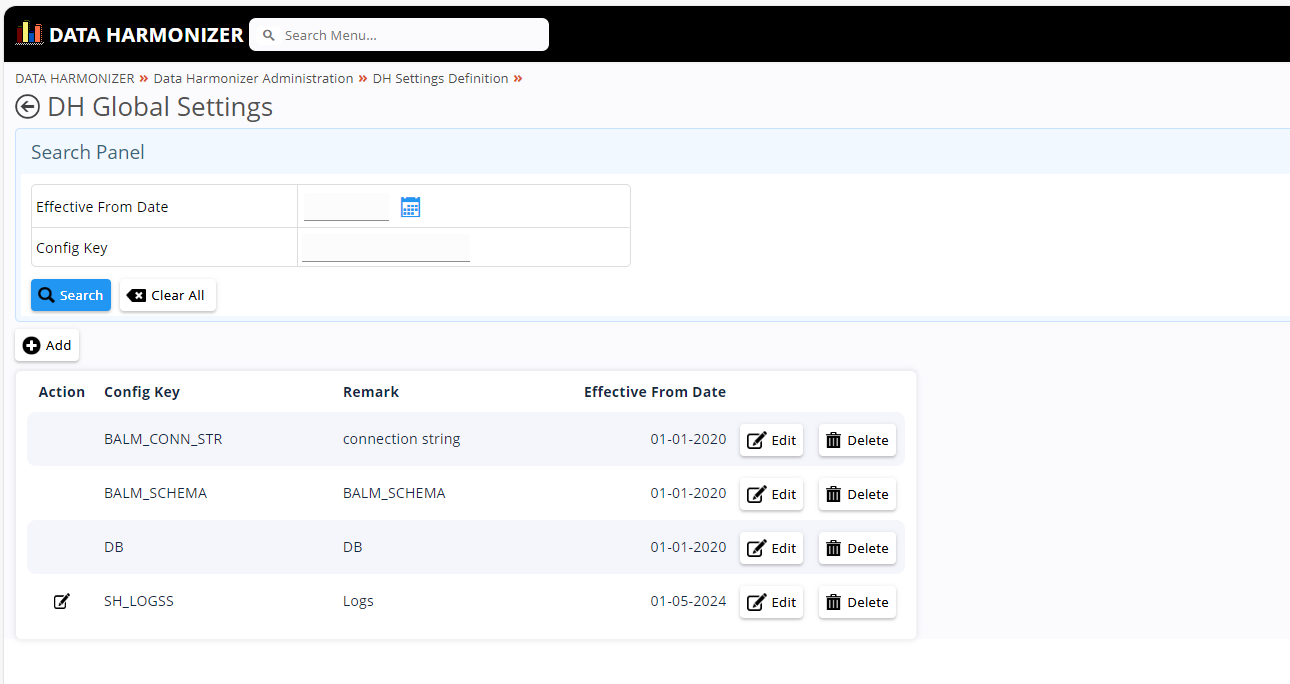Open the Effective From Date calendar picker

[x=410, y=207]
